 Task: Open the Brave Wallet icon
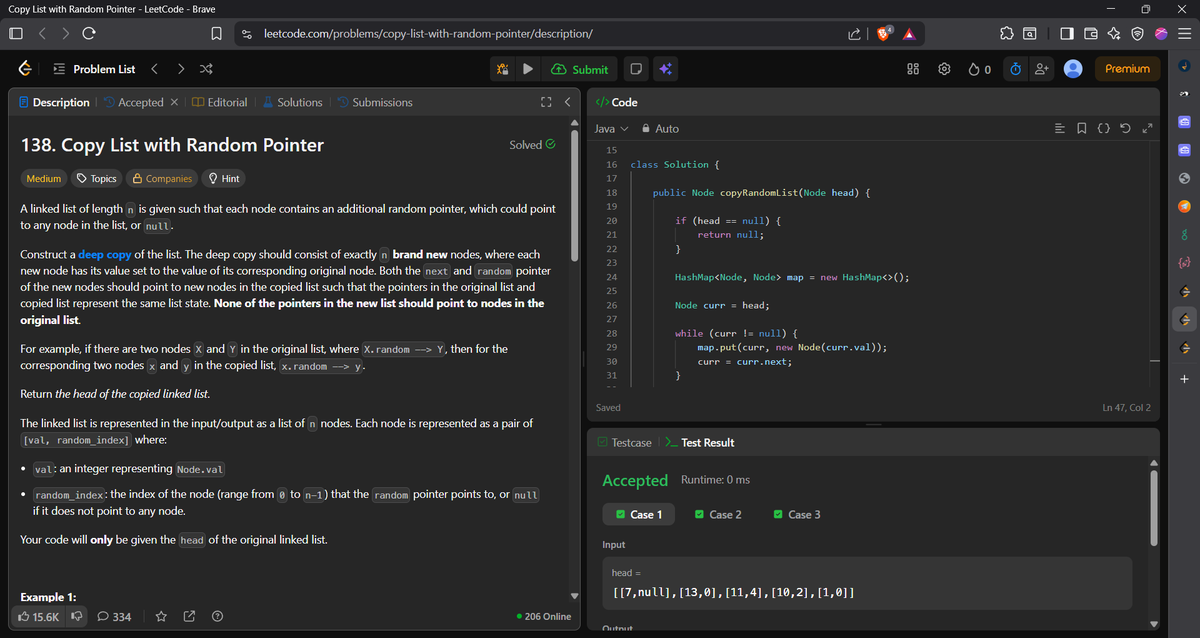coord(1091,33)
